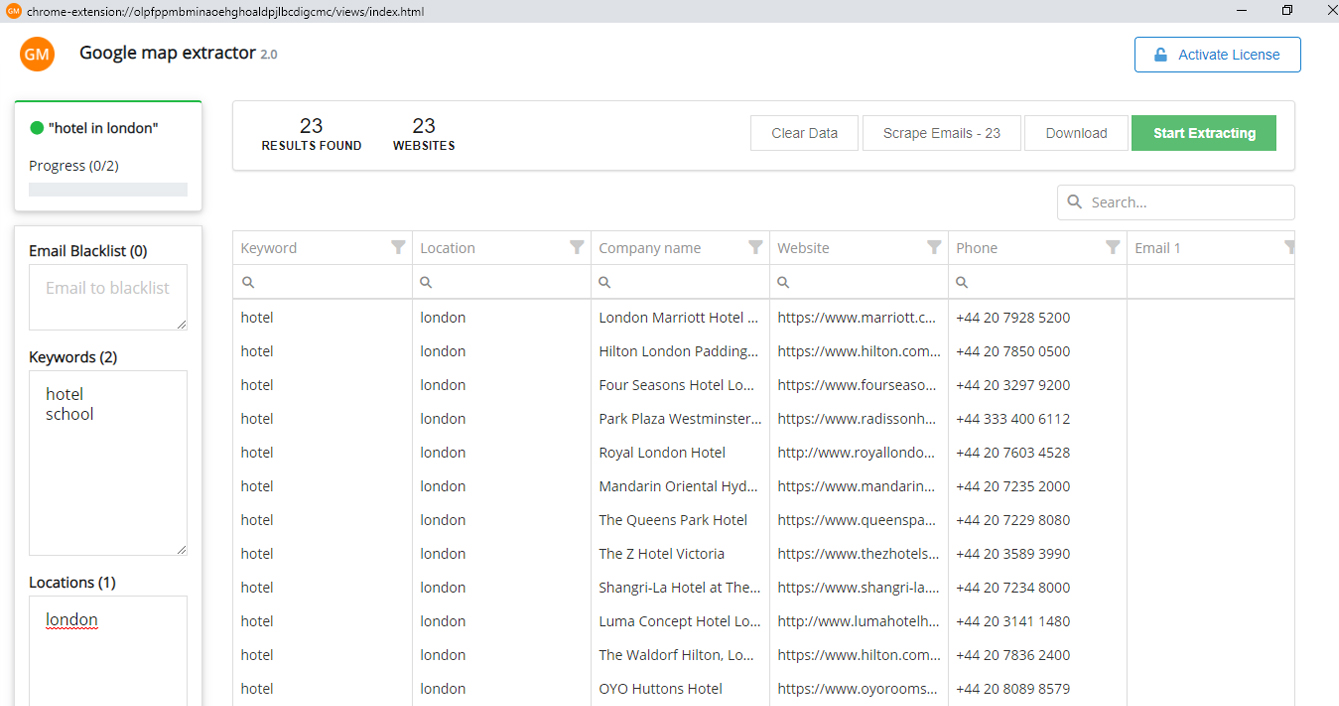Sort by Email 1 column header

point(1158,248)
